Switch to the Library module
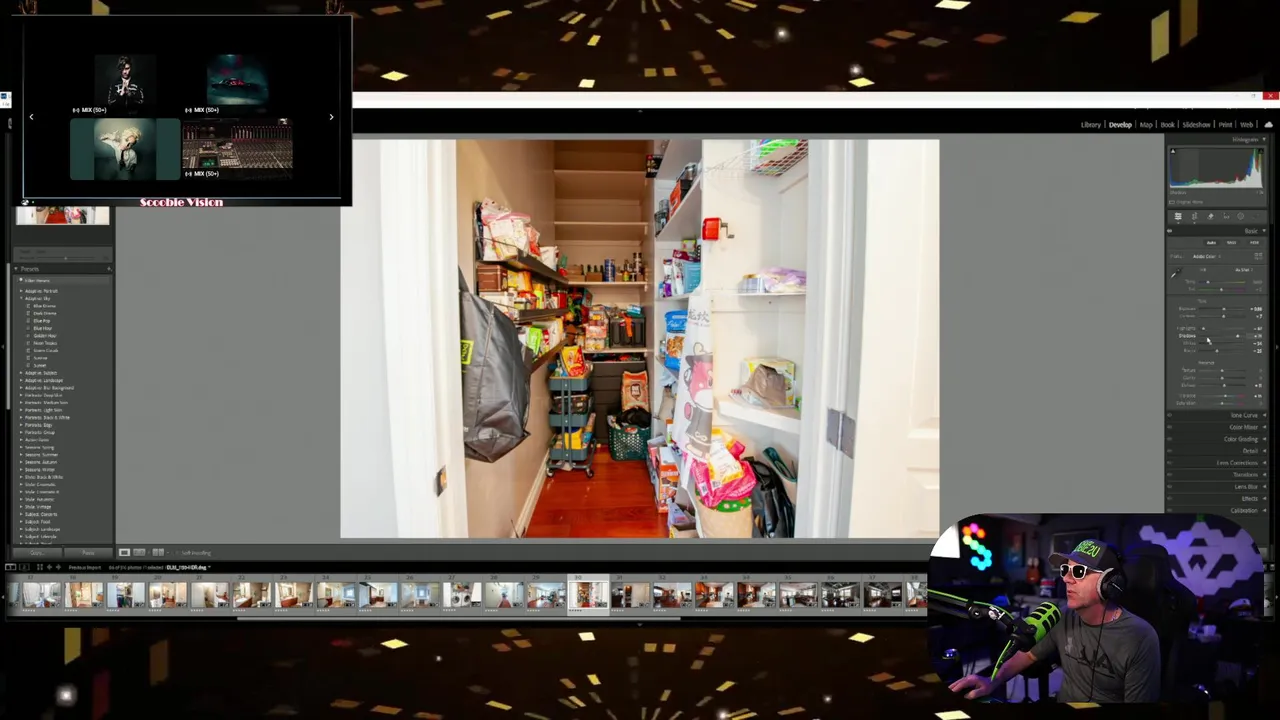 [1091, 125]
